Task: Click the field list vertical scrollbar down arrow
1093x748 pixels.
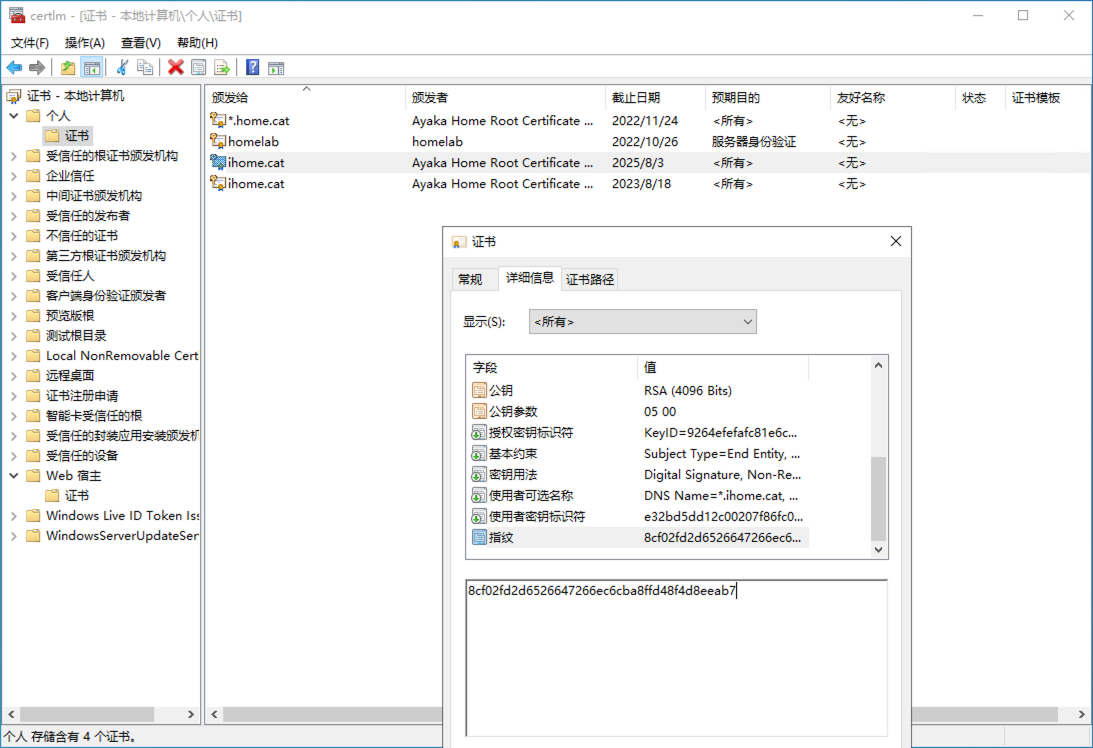Action: [879, 550]
